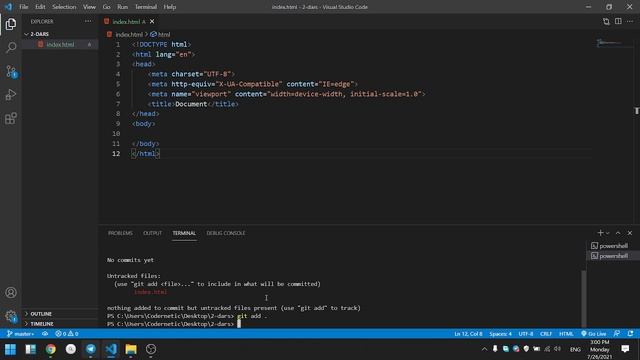Expand the Outline section
640x360 pixels.
point(60,313)
